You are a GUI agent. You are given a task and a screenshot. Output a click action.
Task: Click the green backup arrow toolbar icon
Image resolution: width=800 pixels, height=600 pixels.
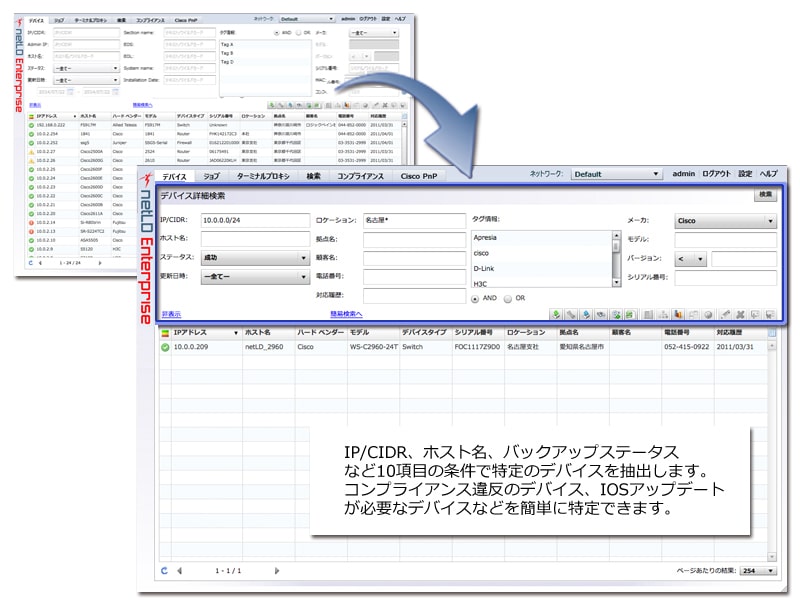(x=556, y=314)
